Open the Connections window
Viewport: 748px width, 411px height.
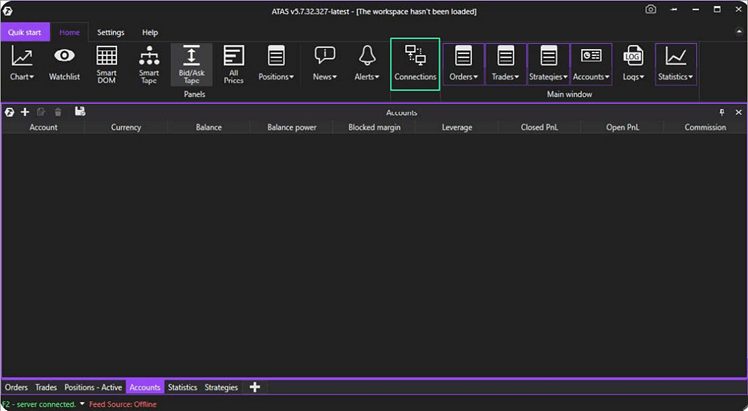pos(415,65)
